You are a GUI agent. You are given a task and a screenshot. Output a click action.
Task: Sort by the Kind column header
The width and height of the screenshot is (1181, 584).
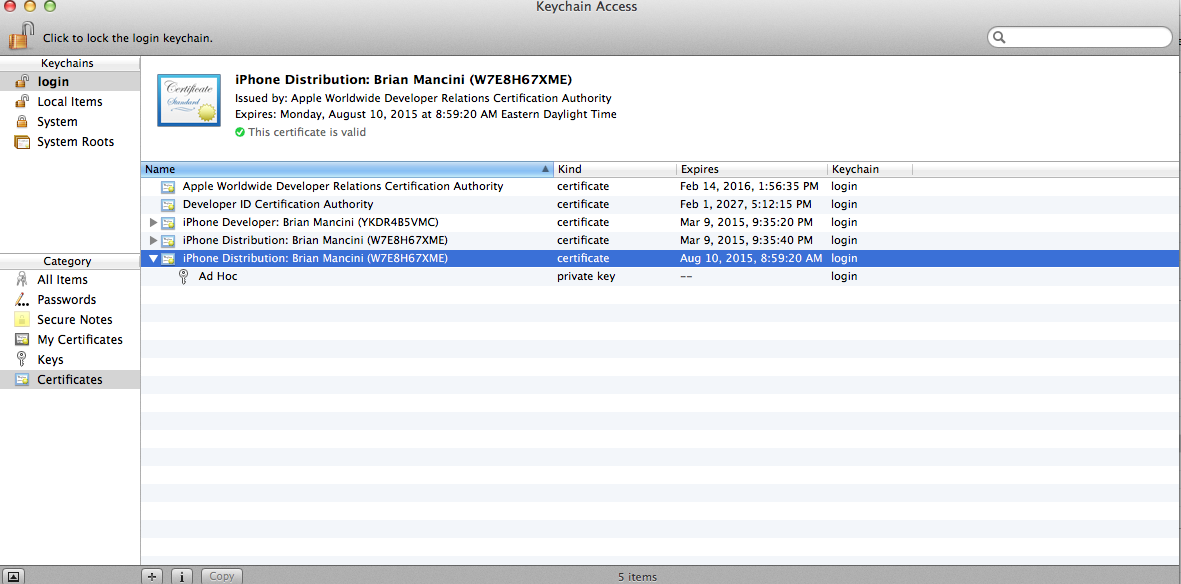(615, 170)
